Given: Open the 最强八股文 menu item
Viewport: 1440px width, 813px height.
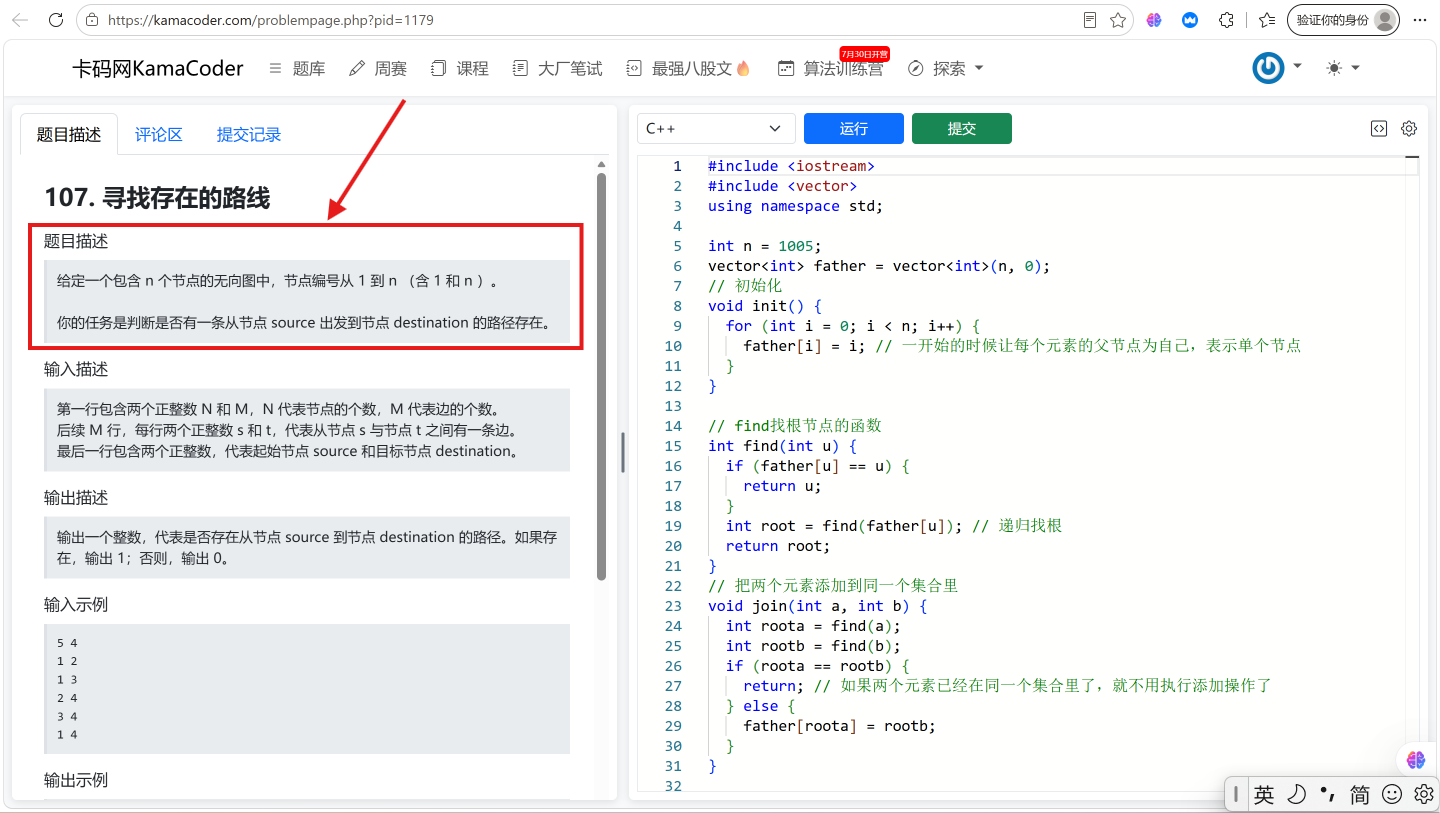Looking at the screenshot, I should 688,68.
